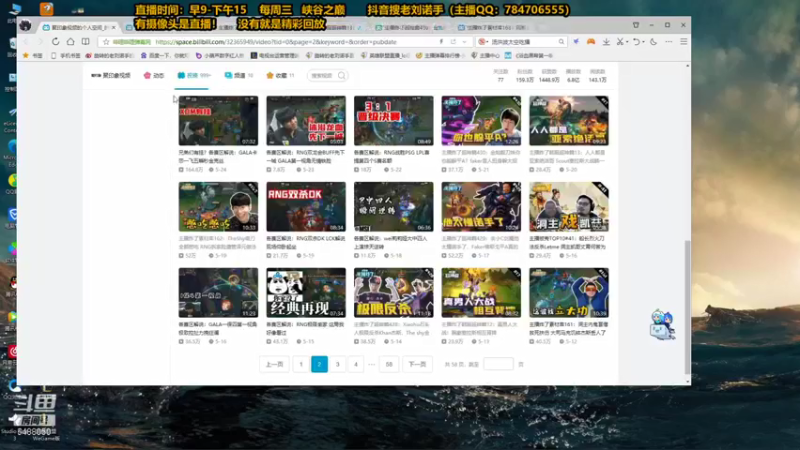The image size is (800, 450).
Task: Expand the screenshot tool dropdown arrow
Action: [627, 42]
